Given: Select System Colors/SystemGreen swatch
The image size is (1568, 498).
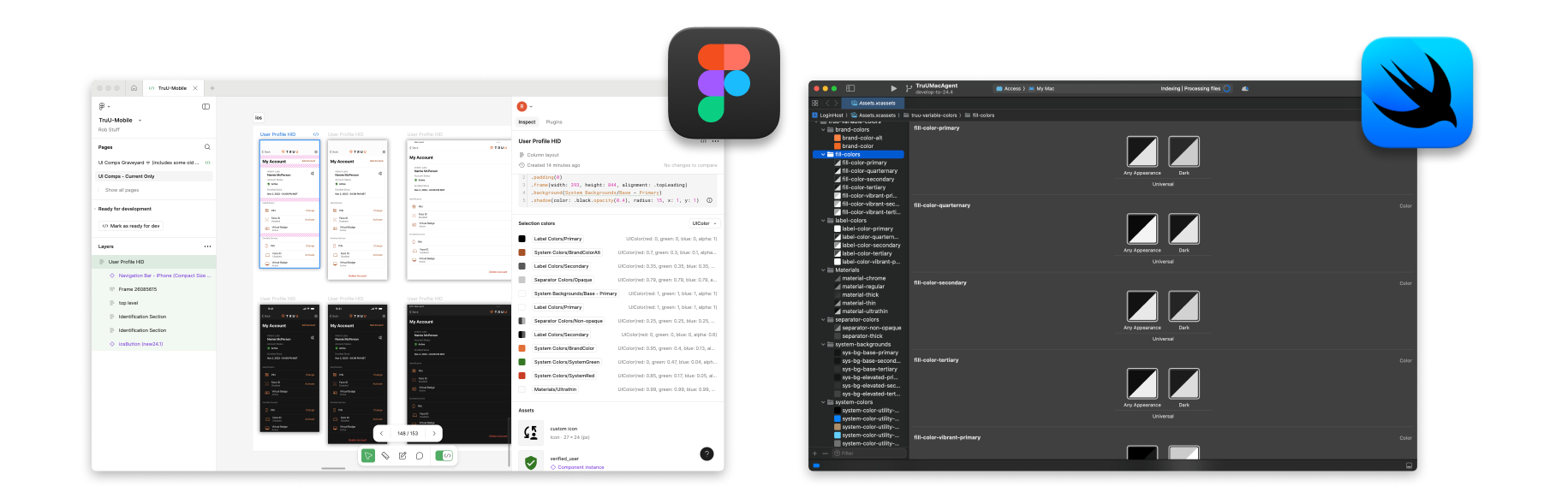Looking at the screenshot, I should [x=522, y=362].
